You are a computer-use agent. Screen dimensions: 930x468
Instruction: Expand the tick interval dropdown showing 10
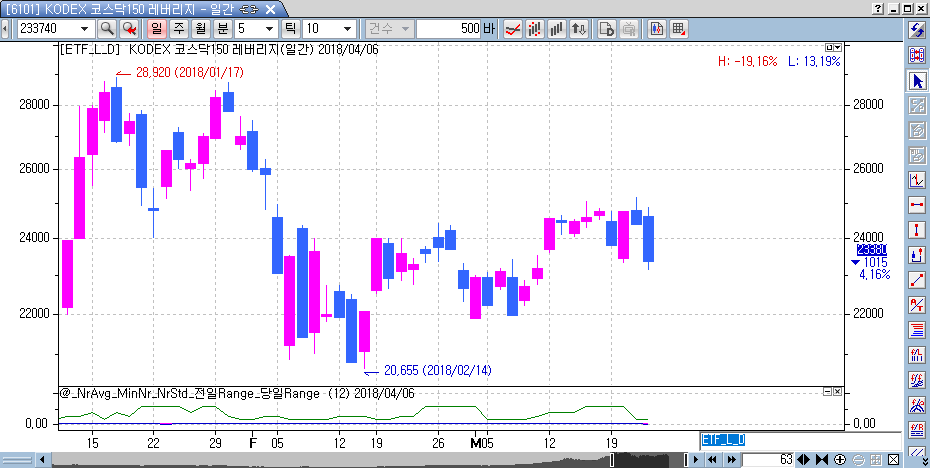pos(347,28)
